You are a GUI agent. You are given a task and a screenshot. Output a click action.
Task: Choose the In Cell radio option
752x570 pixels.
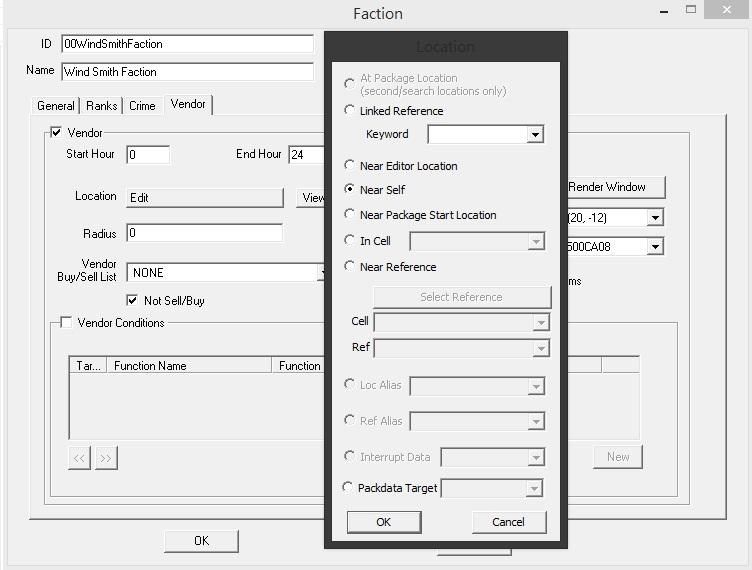point(349,240)
